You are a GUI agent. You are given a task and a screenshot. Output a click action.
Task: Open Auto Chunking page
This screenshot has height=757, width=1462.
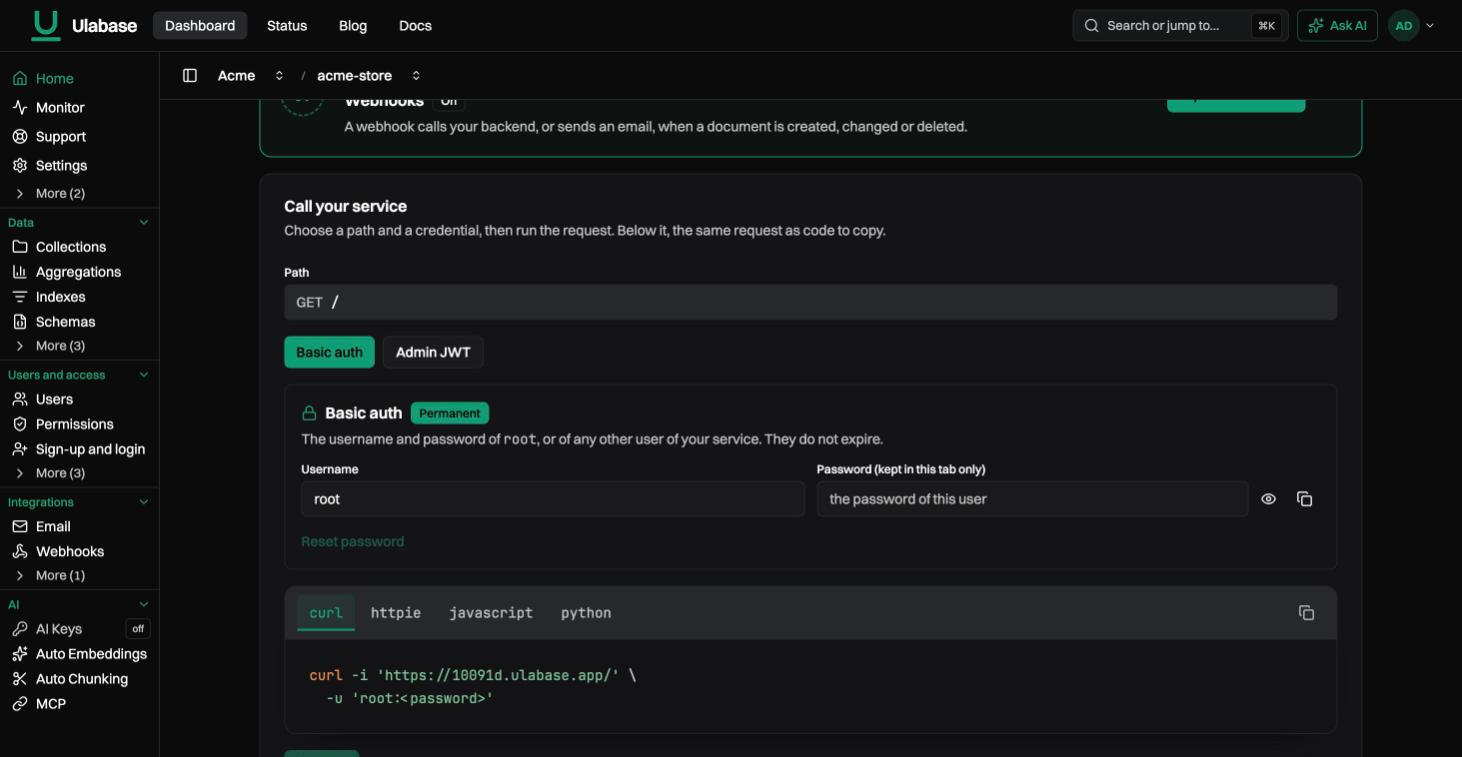click(80, 679)
